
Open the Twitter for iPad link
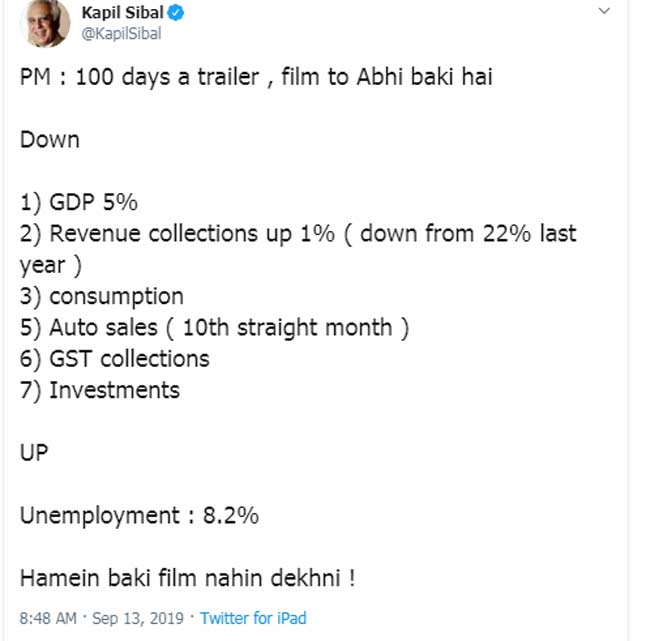[x=253, y=618]
